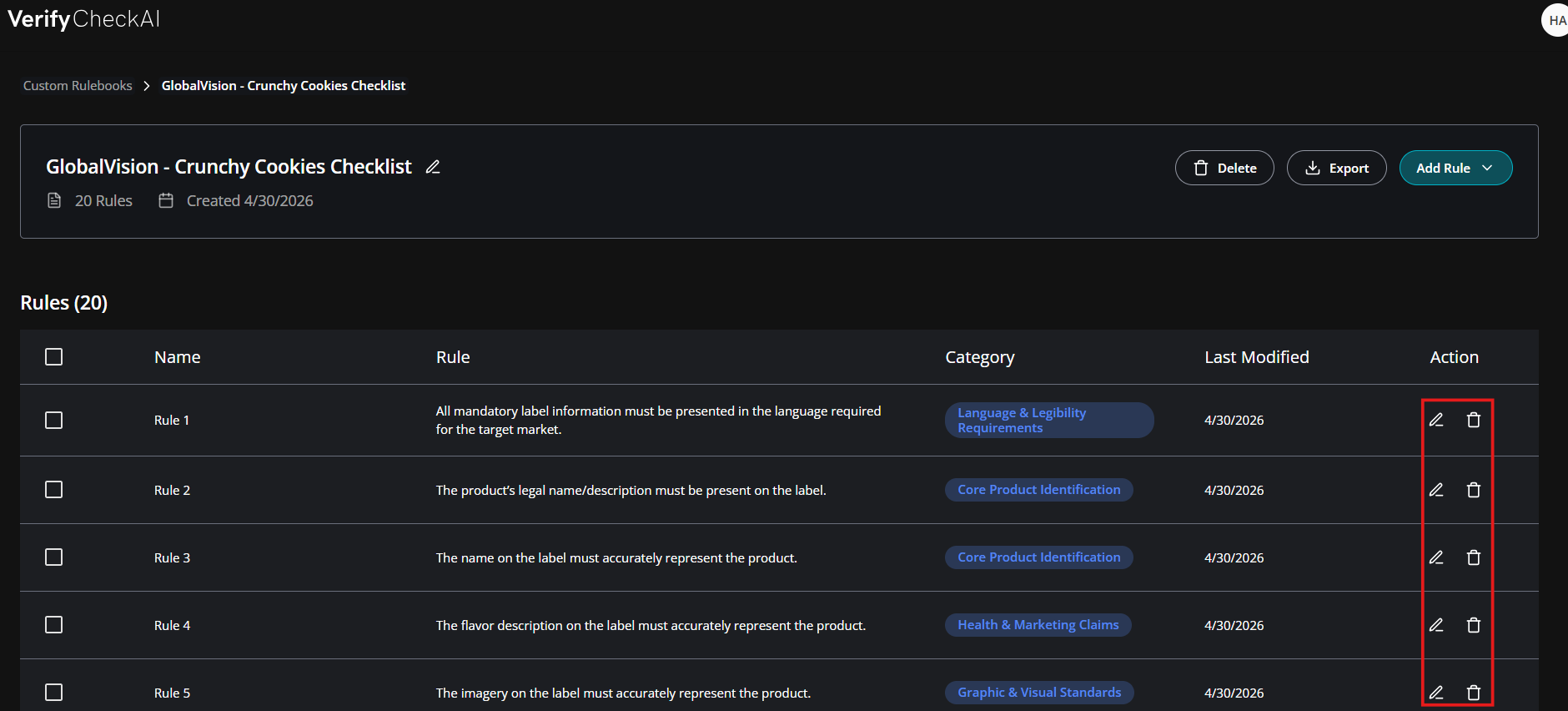
Task: Delete Rule 1 using its trash icon
Action: (1474, 420)
